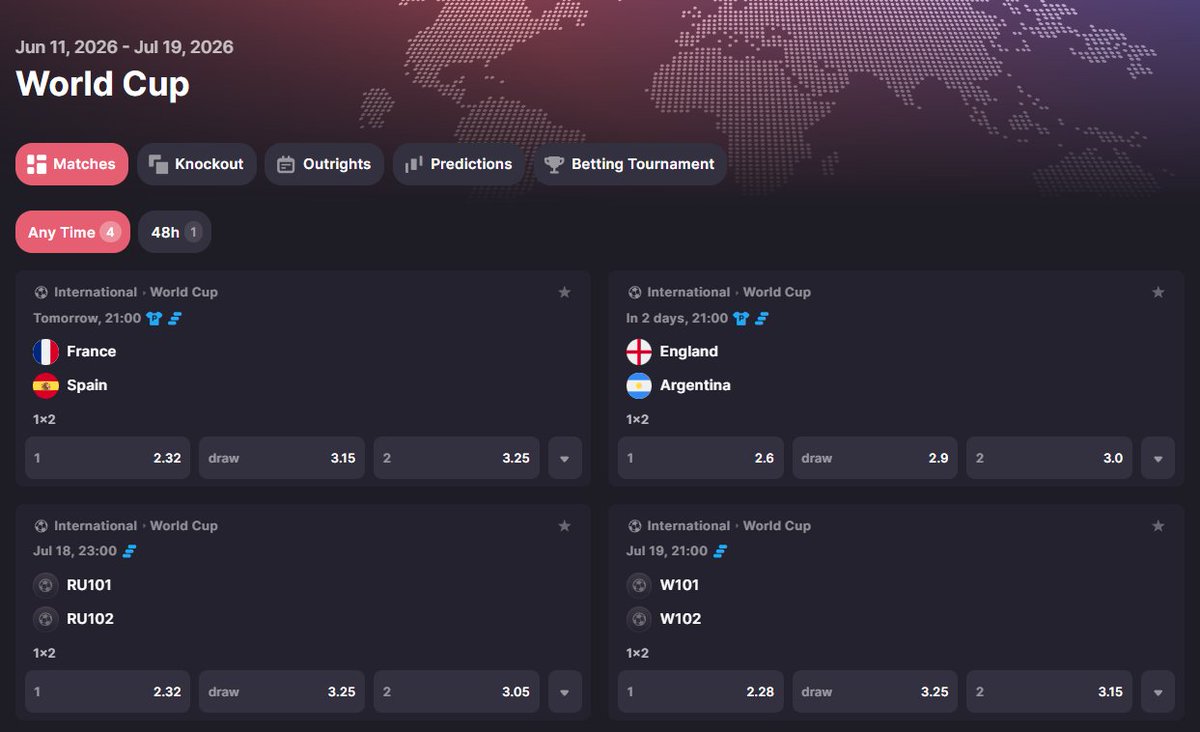Switch to the Matches tab
Screen dimensions: 1200x732
tap(72, 164)
